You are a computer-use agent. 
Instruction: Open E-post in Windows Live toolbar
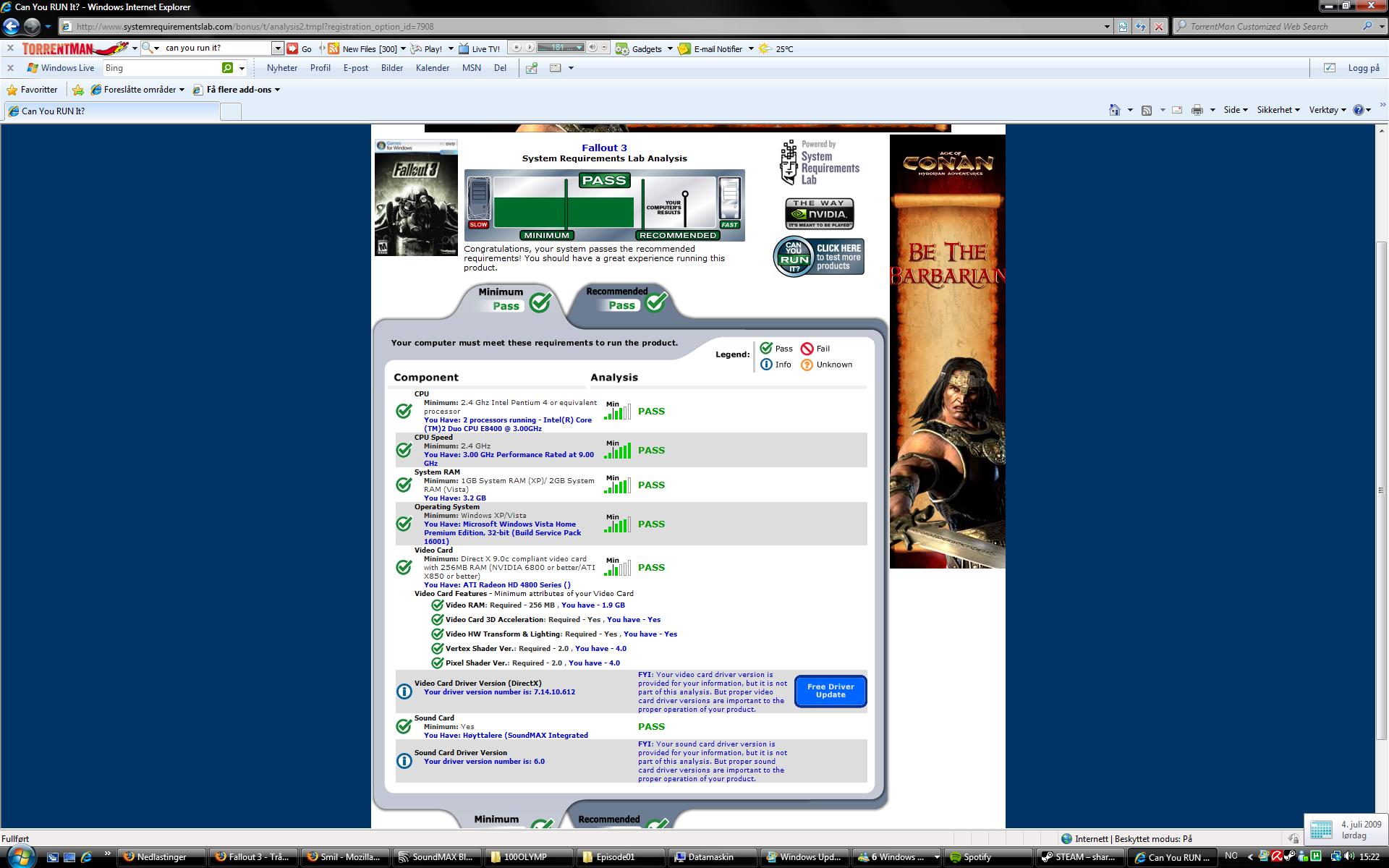pos(356,67)
